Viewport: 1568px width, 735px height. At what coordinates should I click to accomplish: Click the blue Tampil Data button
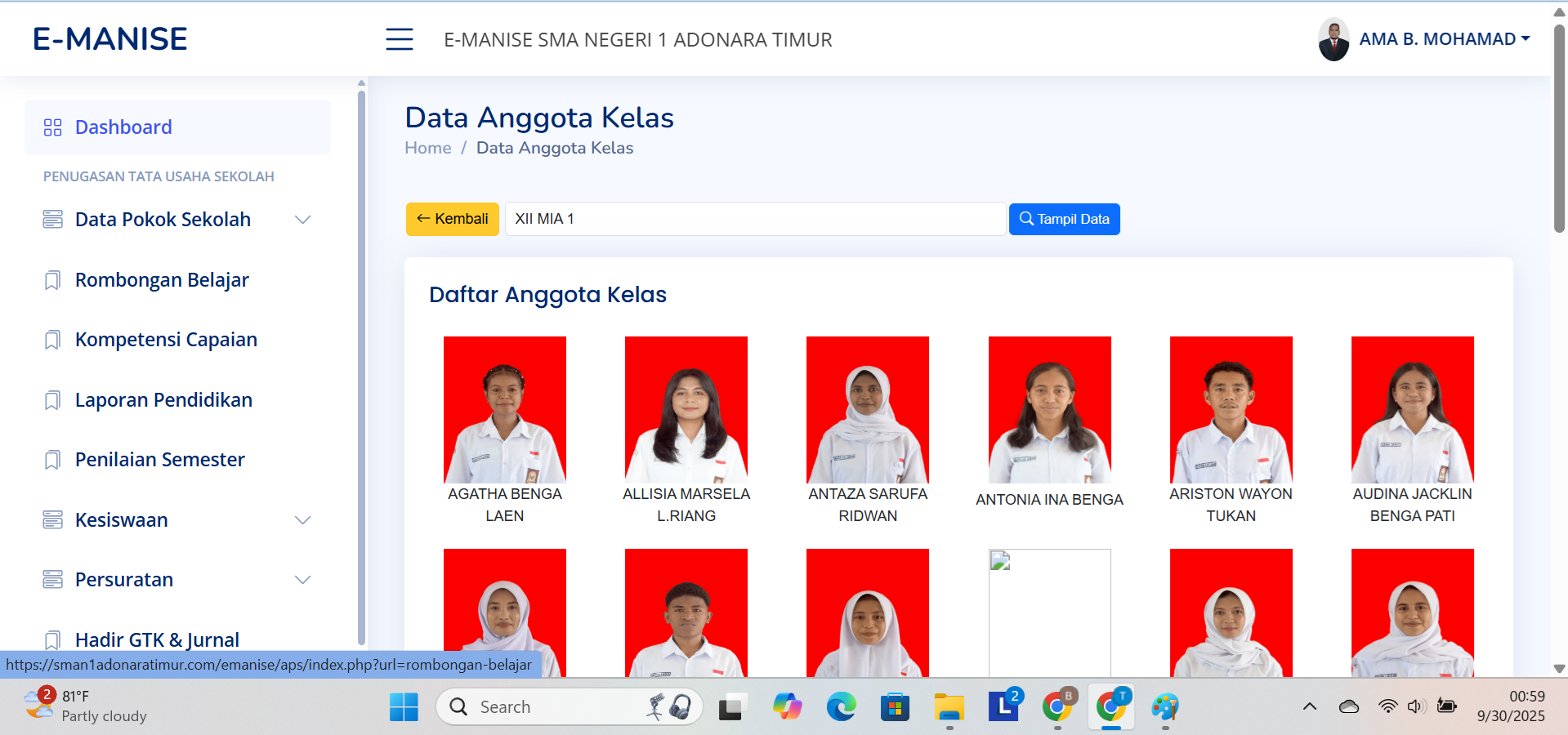[1064, 219]
